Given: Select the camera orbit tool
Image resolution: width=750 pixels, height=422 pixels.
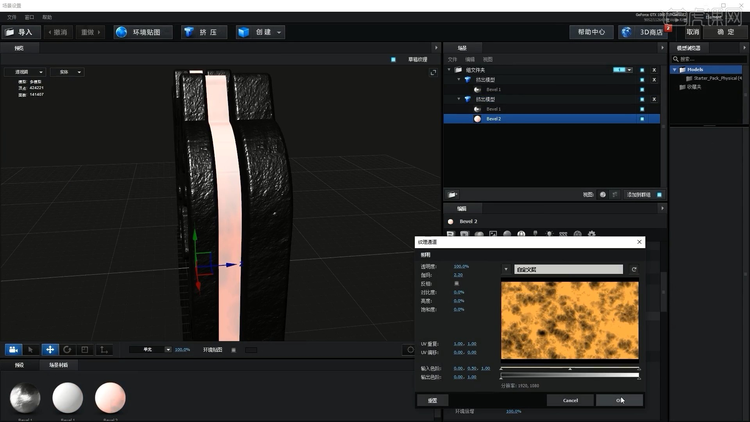Looking at the screenshot, I should (x=13, y=350).
